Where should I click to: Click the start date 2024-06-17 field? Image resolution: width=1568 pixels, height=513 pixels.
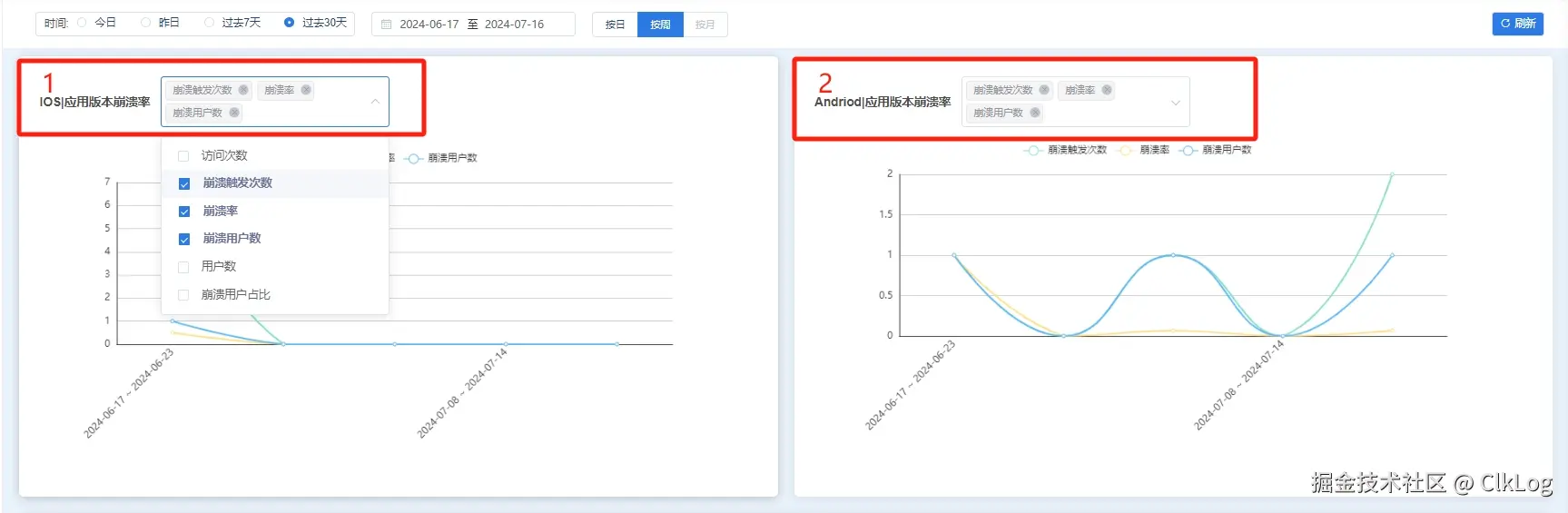[x=429, y=25]
